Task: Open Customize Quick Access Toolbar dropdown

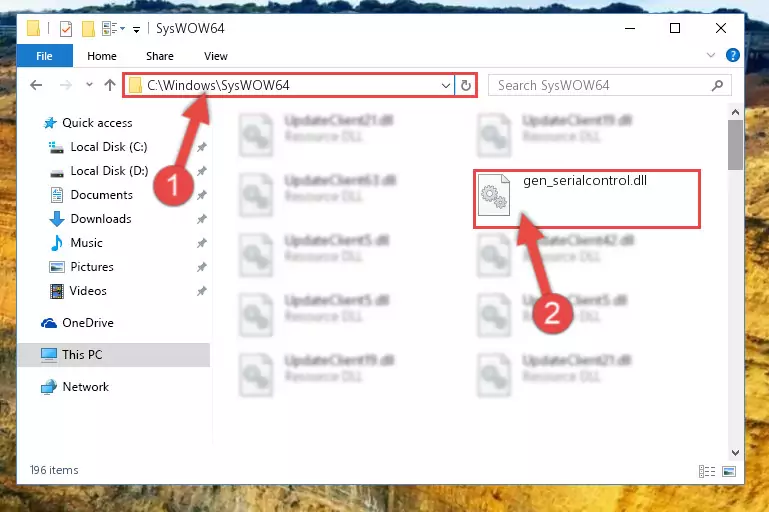Action: pos(136,29)
